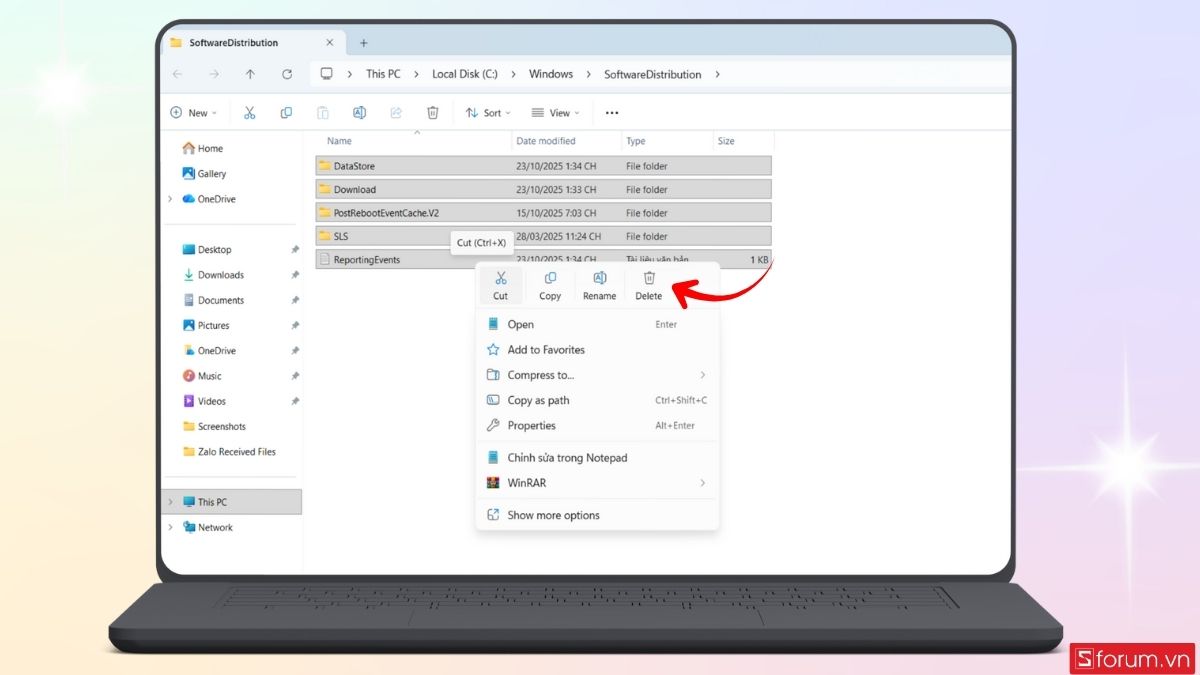The image size is (1200, 675).
Task: Open Pictures in quick access
Action: (x=206, y=325)
